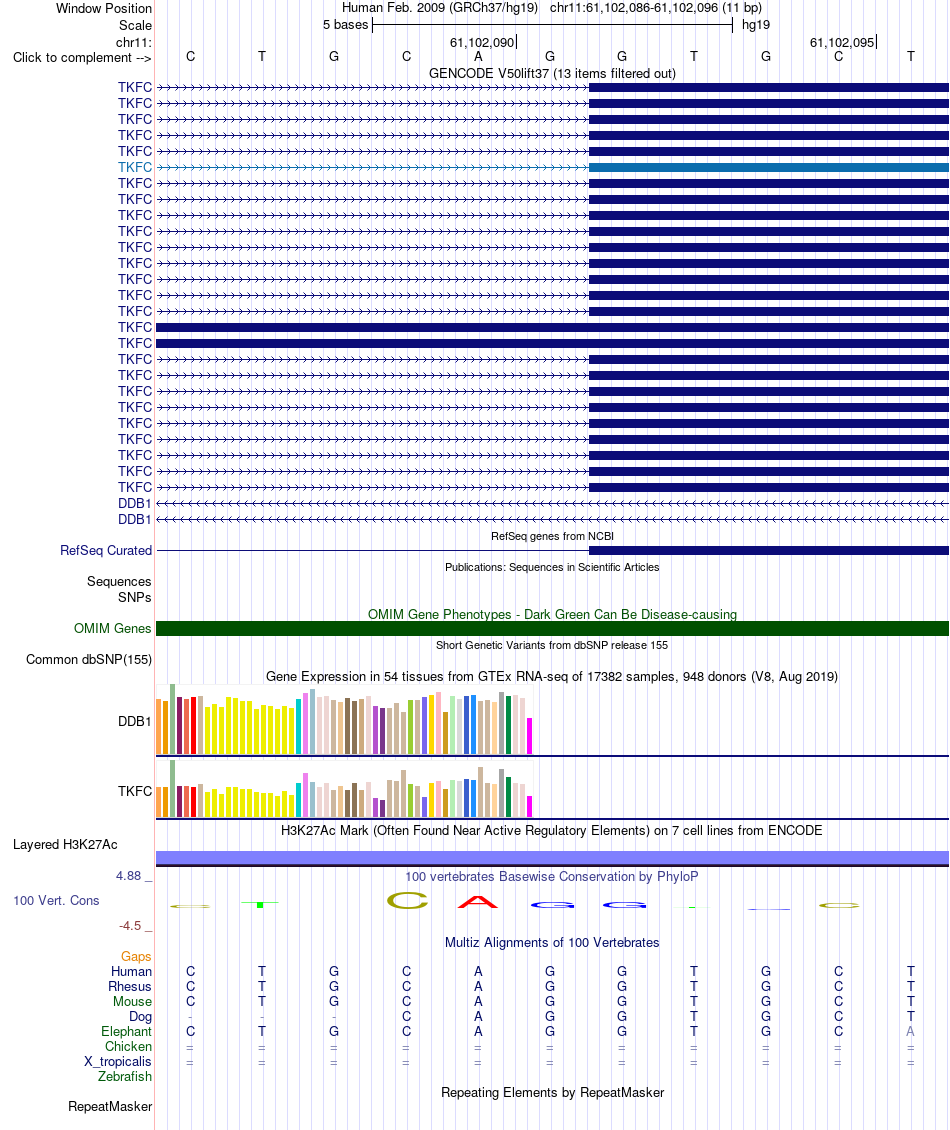
Task: Select the 'Zebrafish' alignment row label
Action: click(125, 1077)
